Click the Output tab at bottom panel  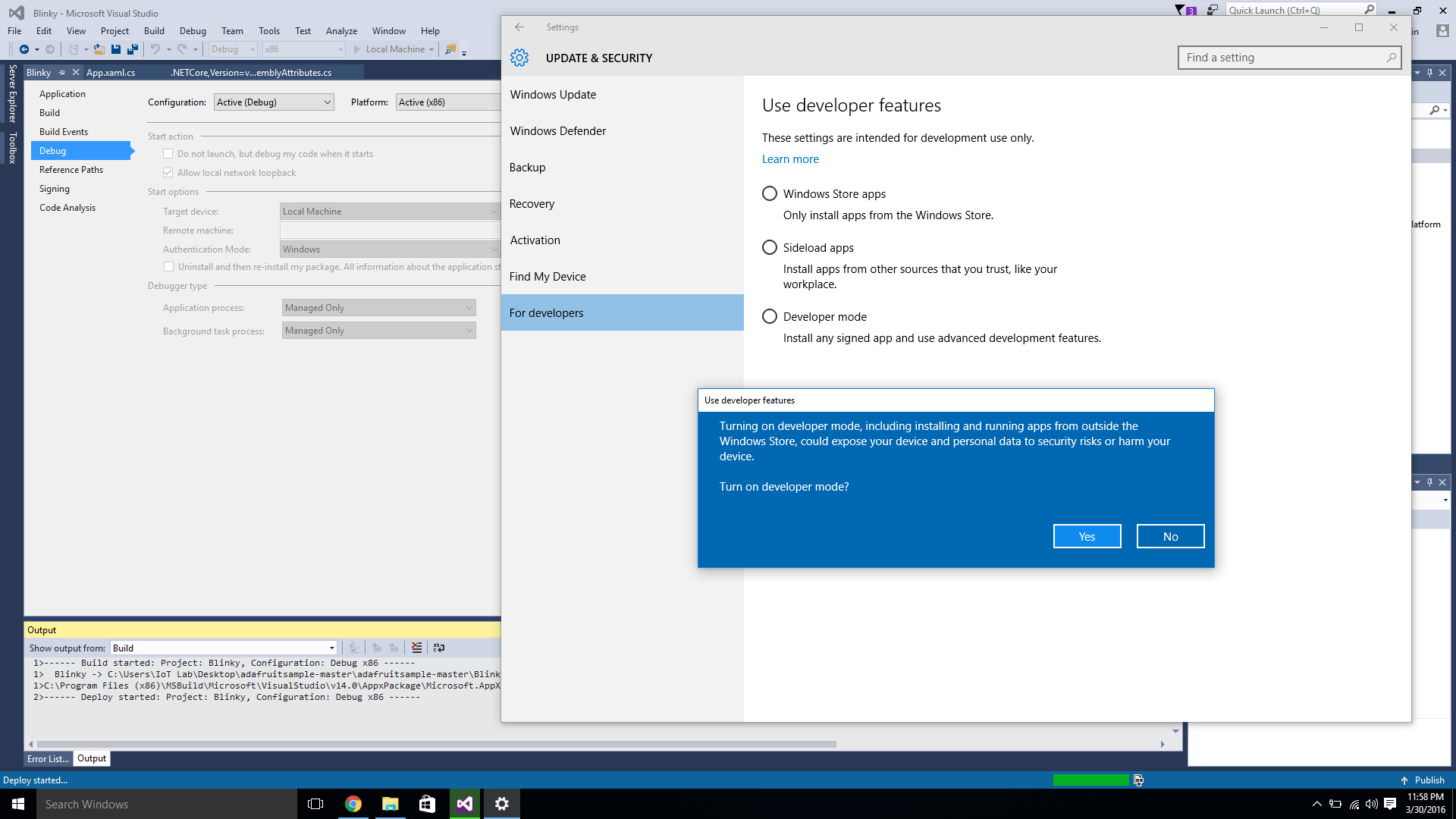click(91, 758)
